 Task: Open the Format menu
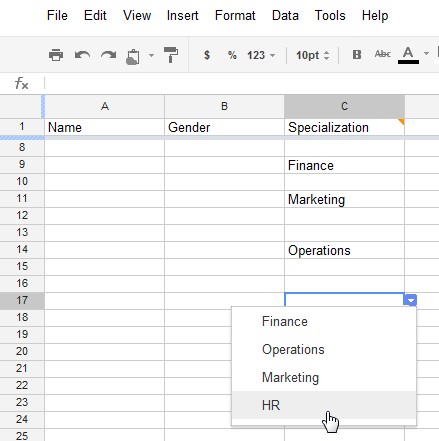tap(235, 15)
